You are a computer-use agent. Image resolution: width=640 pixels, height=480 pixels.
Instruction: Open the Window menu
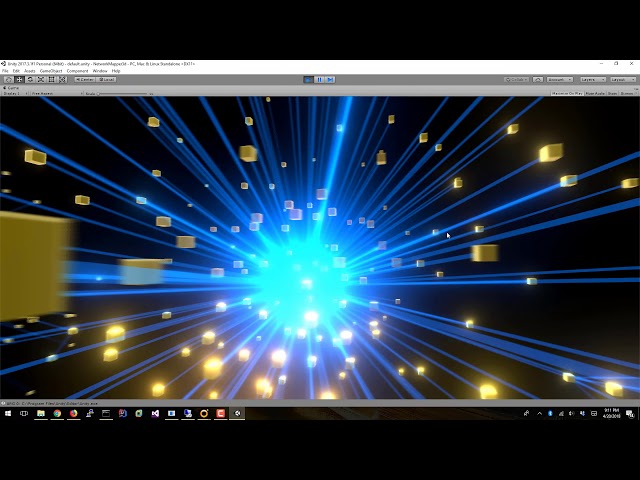[x=100, y=71]
